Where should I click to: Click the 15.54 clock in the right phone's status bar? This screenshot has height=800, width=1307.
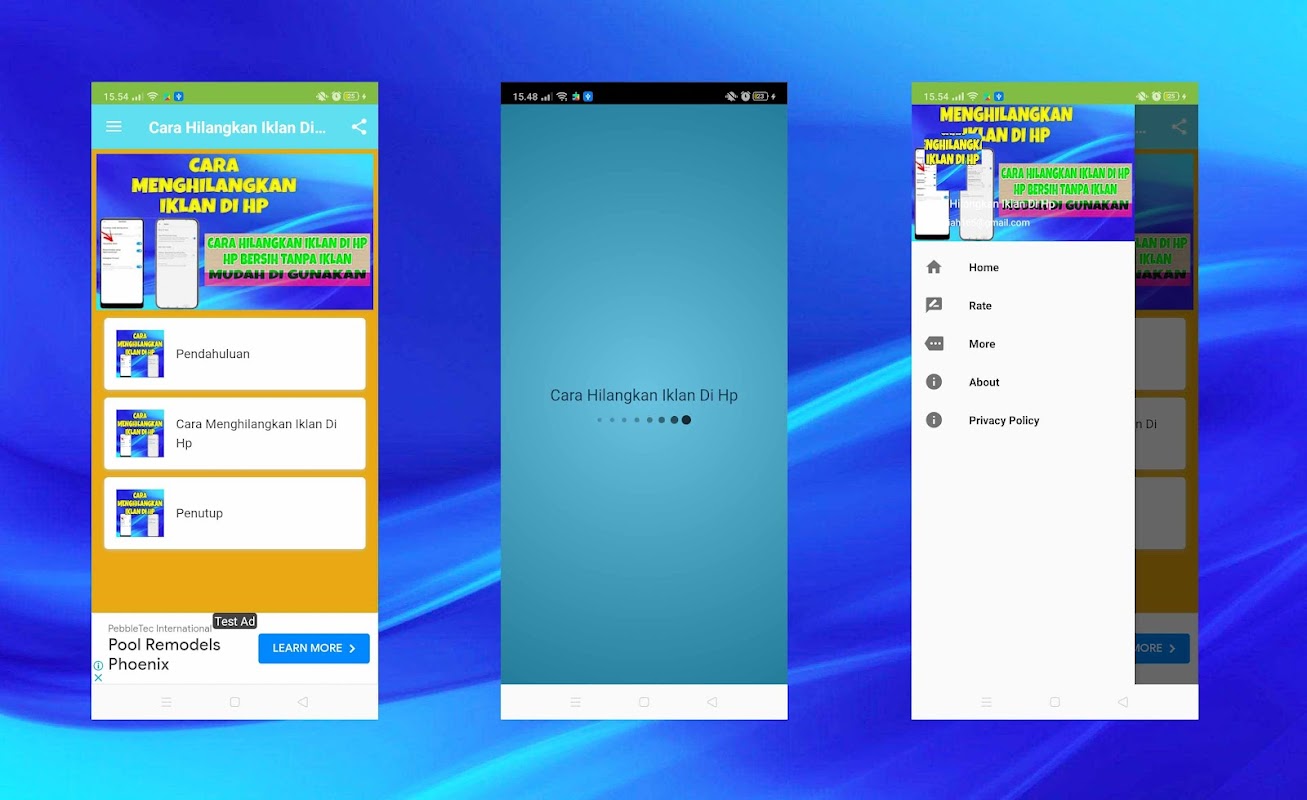pyautogui.click(x=937, y=97)
